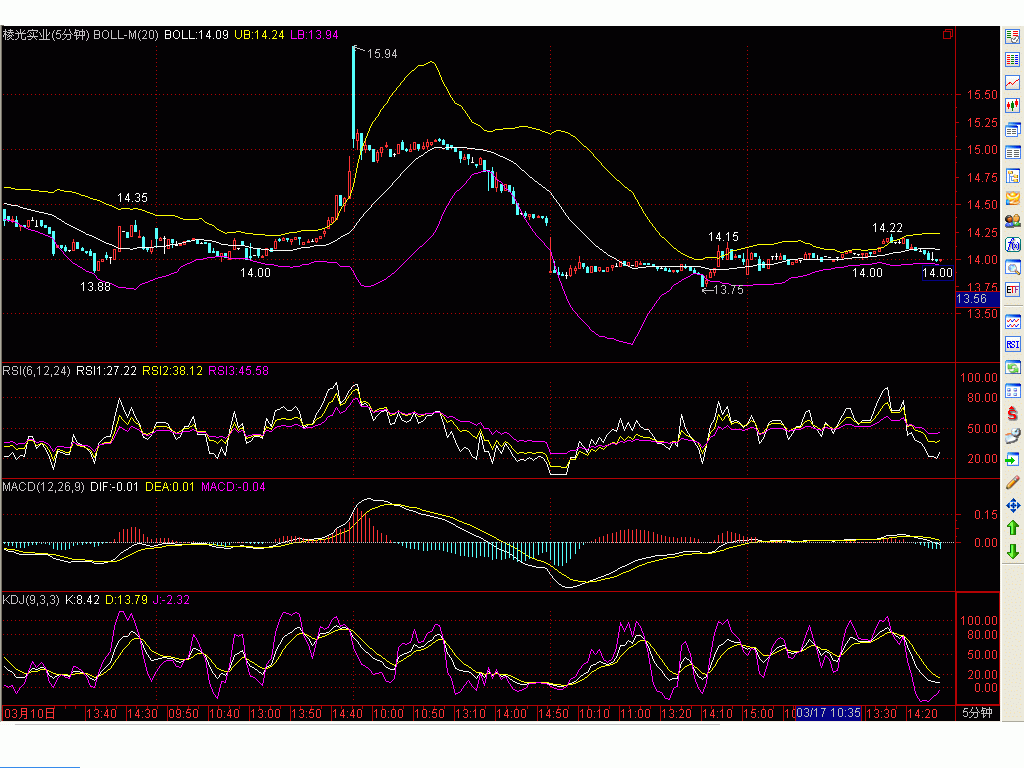Switch to the intraday line chart icon
Screen dimensions: 1024x768
click(1012, 83)
